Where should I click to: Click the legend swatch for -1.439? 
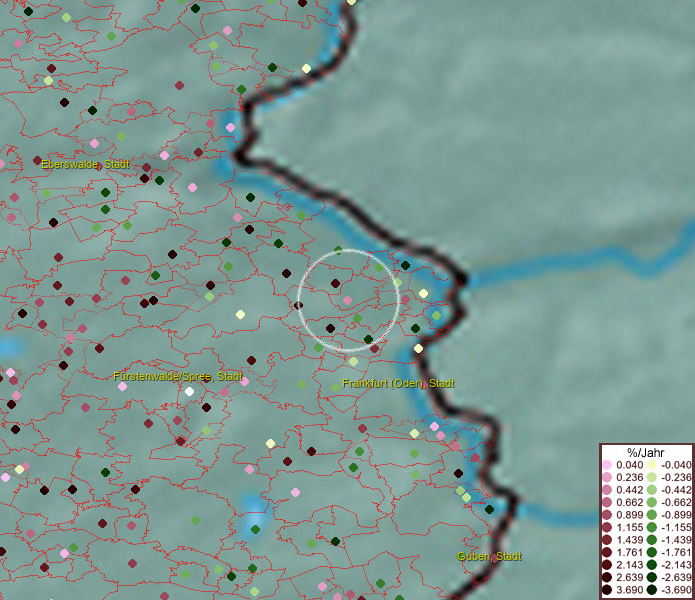coord(652,540)
